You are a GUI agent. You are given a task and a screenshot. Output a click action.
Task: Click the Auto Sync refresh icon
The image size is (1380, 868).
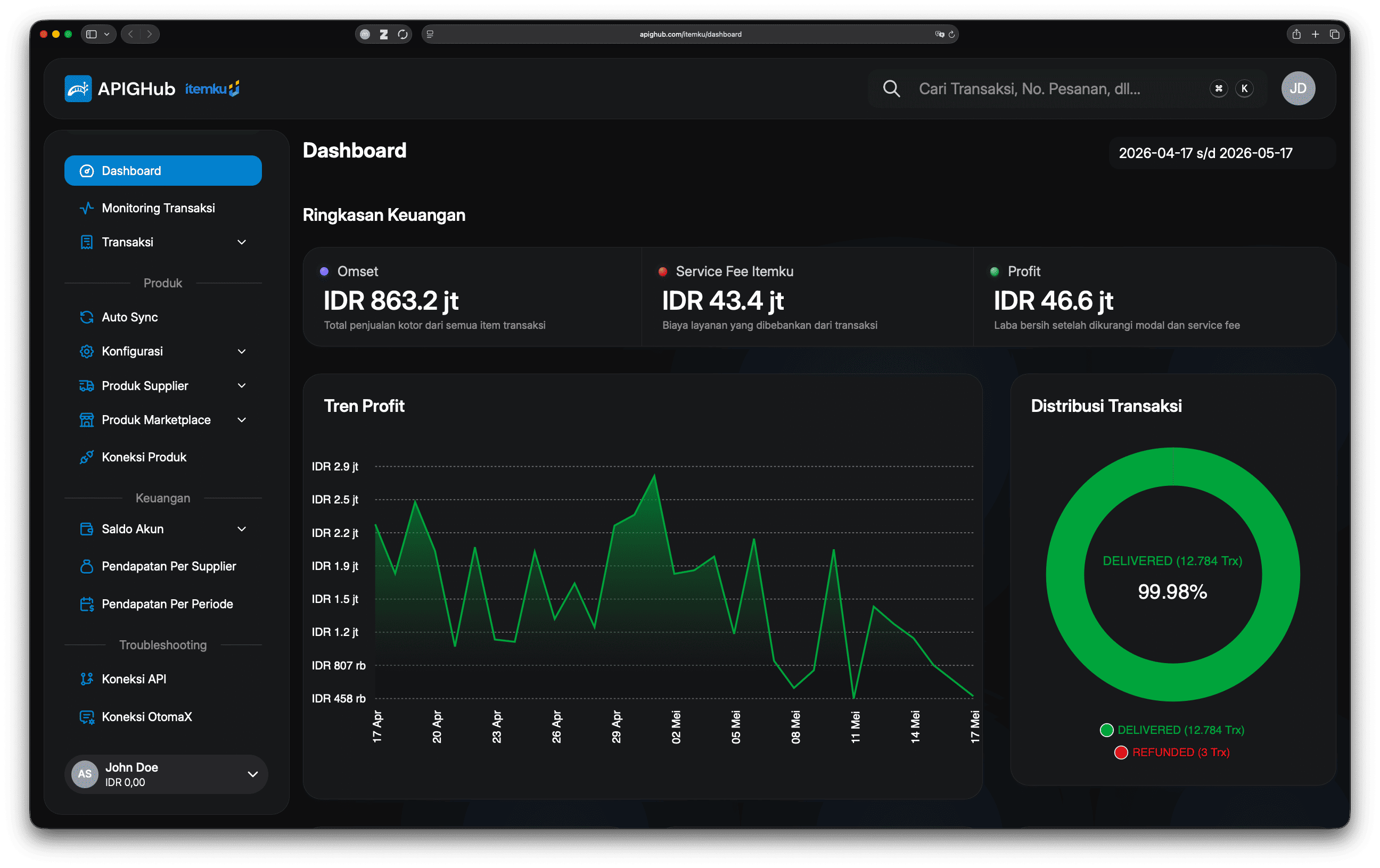[87, 317]
